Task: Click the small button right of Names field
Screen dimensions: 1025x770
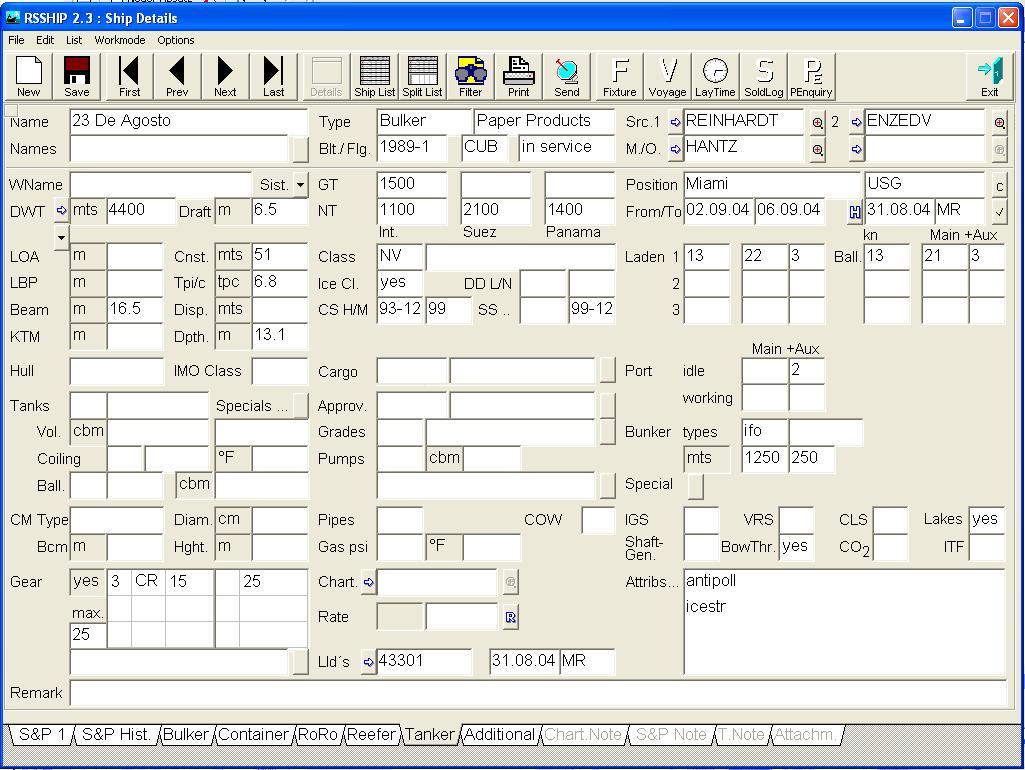Action: click(x=301, y=149)
